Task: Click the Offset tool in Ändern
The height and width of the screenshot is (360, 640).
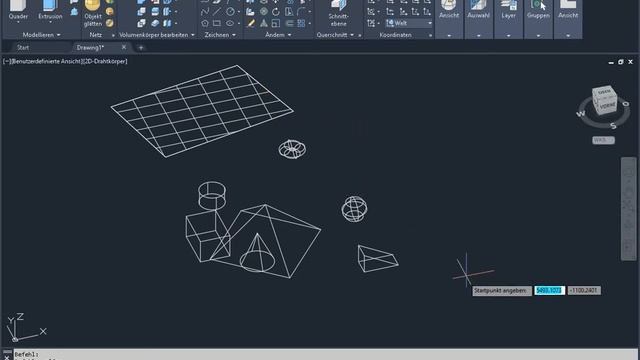Action: (x=289, y=23)
